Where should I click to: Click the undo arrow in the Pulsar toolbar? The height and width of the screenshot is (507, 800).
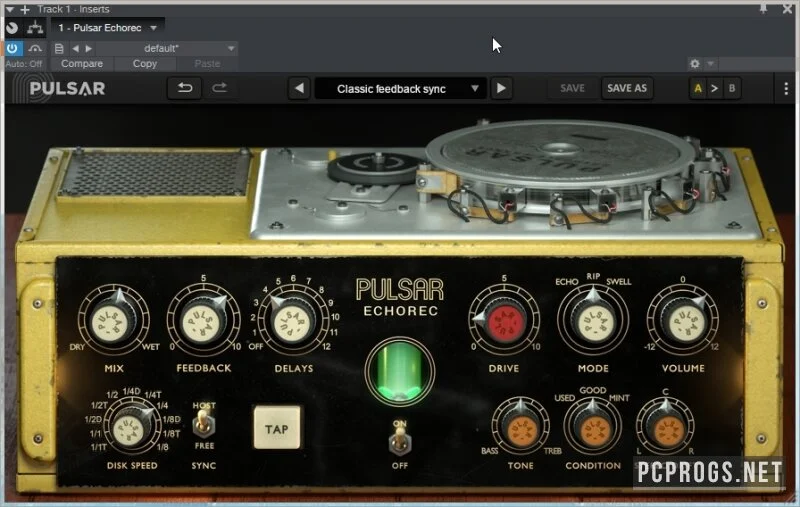[x=185, y=88]
